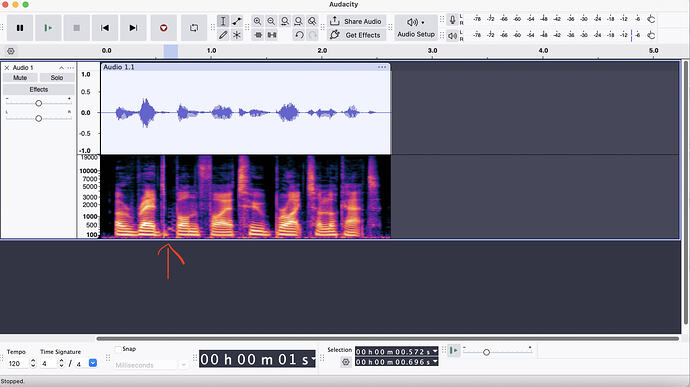Open the time display format dropdown
The width and height of the screenshot is (690, 387).
pos(313,359)
